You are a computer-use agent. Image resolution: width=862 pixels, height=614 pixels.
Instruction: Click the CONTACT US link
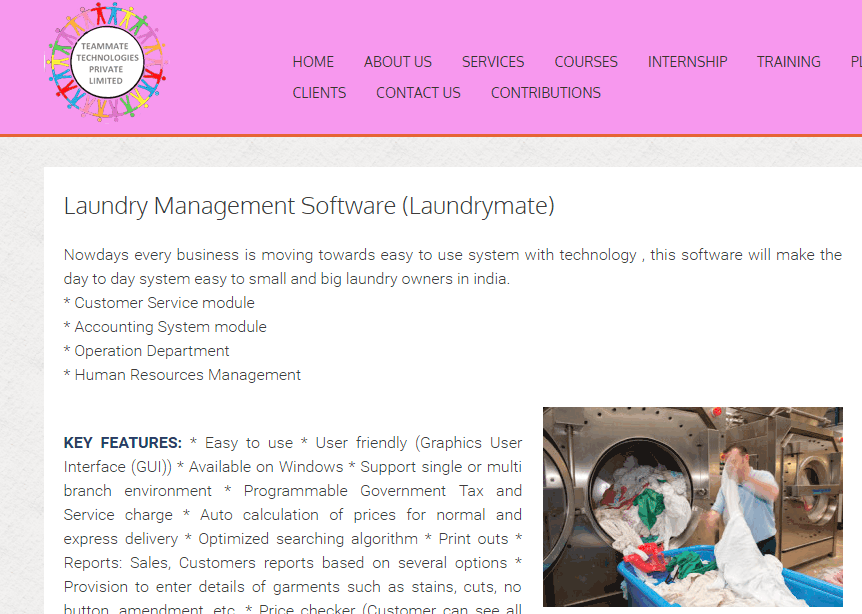tap(418, 93)
